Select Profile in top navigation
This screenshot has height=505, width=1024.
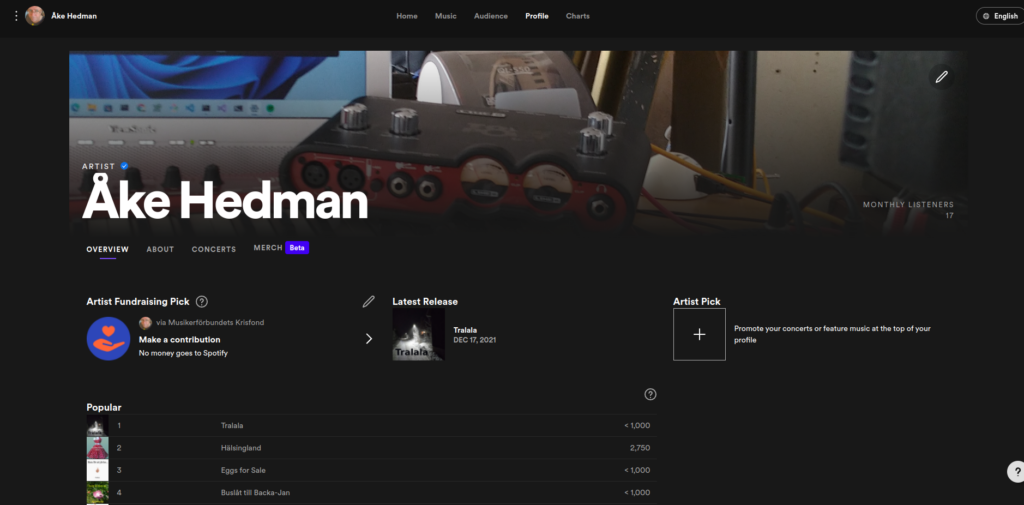pos(537,16)
